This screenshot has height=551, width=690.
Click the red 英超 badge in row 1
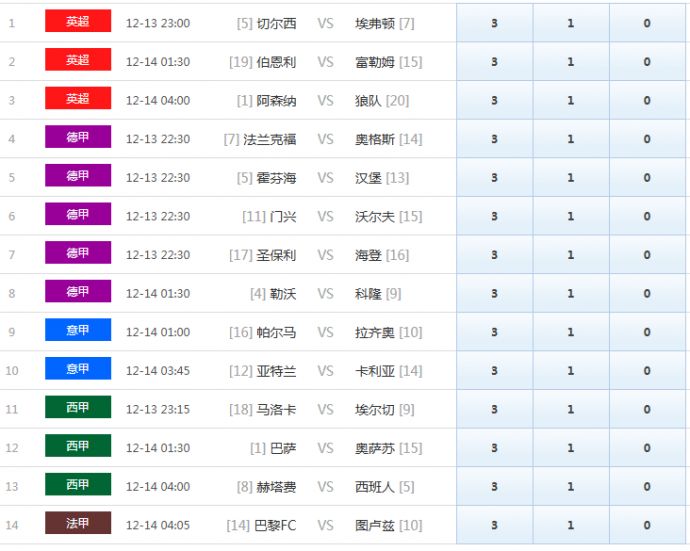click(78, 22)
